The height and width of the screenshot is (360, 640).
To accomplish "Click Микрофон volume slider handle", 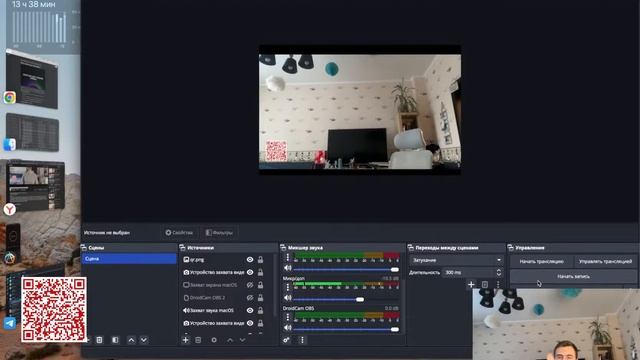I will click(x=360, y=300).
